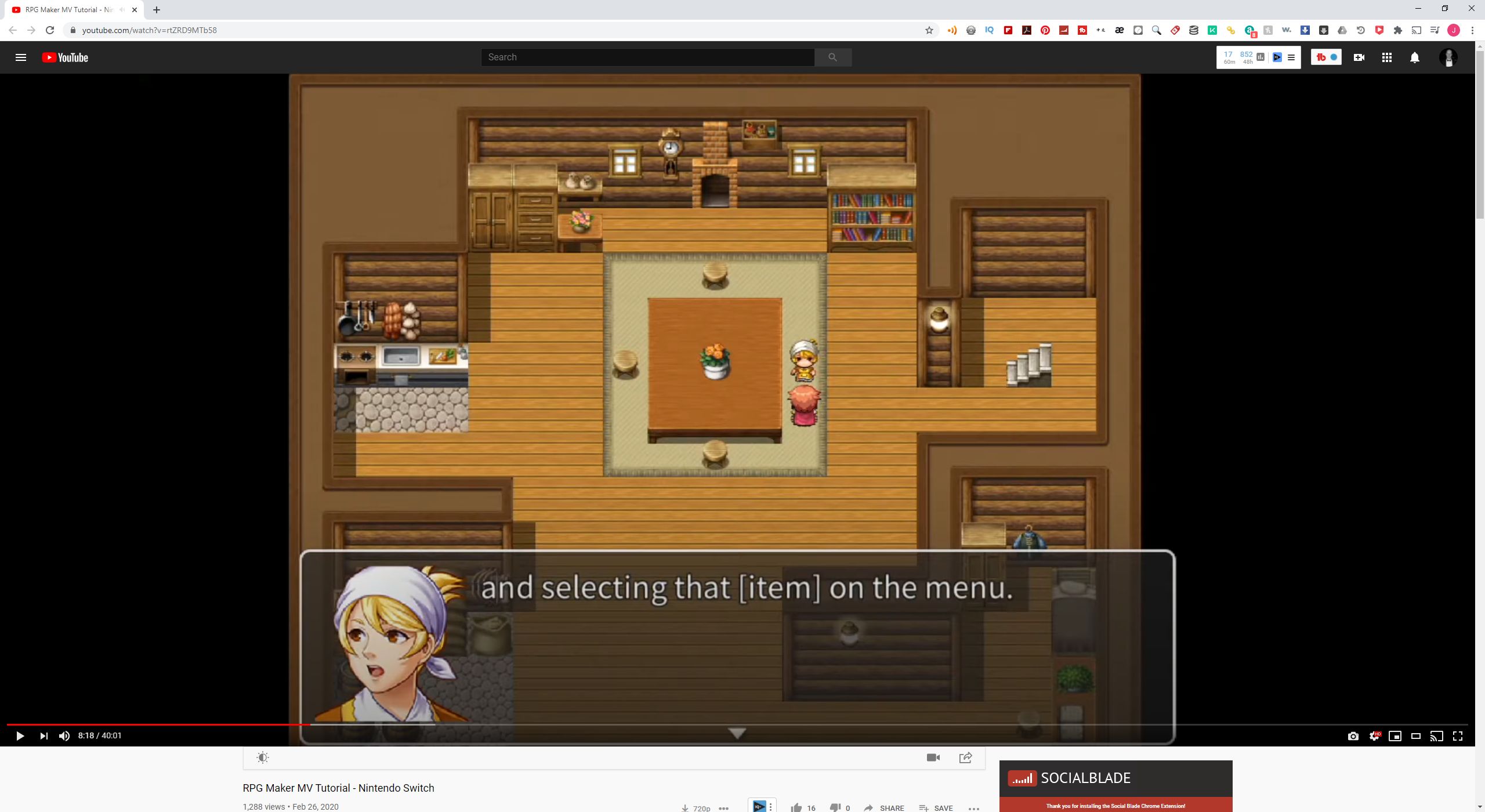Click the video camera icon below player

point(933,757)
